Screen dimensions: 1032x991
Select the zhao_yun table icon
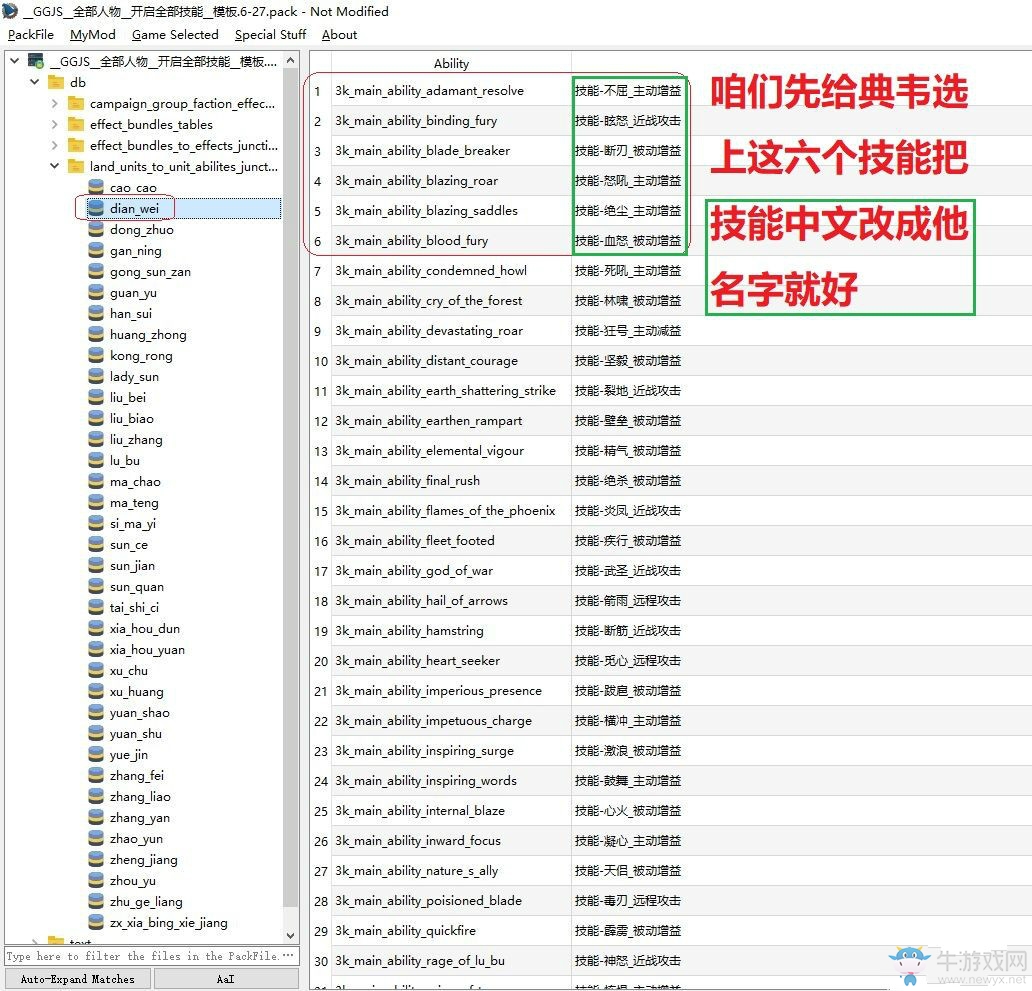point(96,839)
